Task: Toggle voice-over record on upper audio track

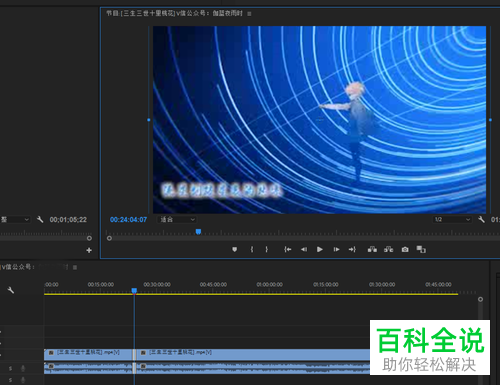Action: pyautogui.click(x=23, y=368)
